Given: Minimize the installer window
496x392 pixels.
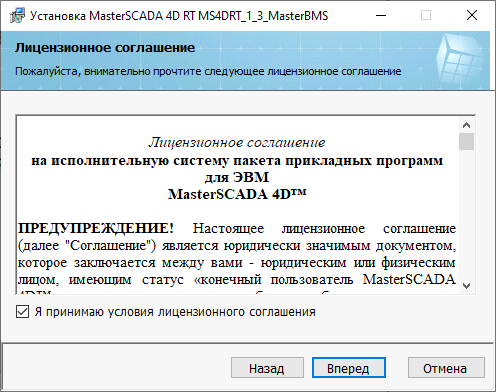Looking at the screenshot, I should tap(381, 16).
